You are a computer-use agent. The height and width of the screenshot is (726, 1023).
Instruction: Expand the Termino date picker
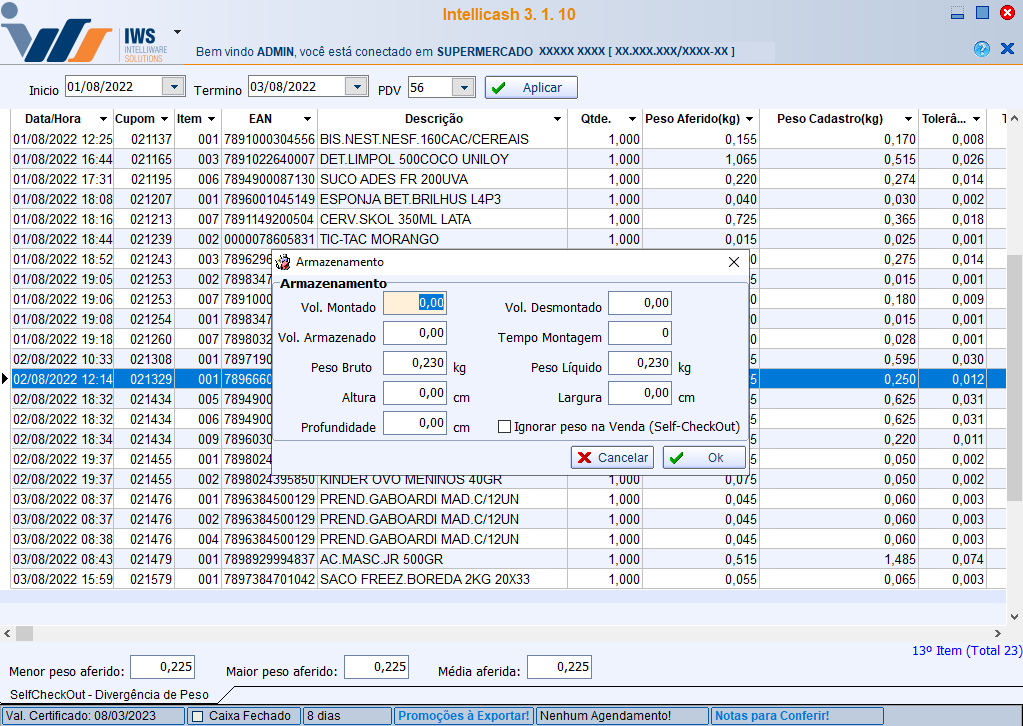click(x=357, y=87)
